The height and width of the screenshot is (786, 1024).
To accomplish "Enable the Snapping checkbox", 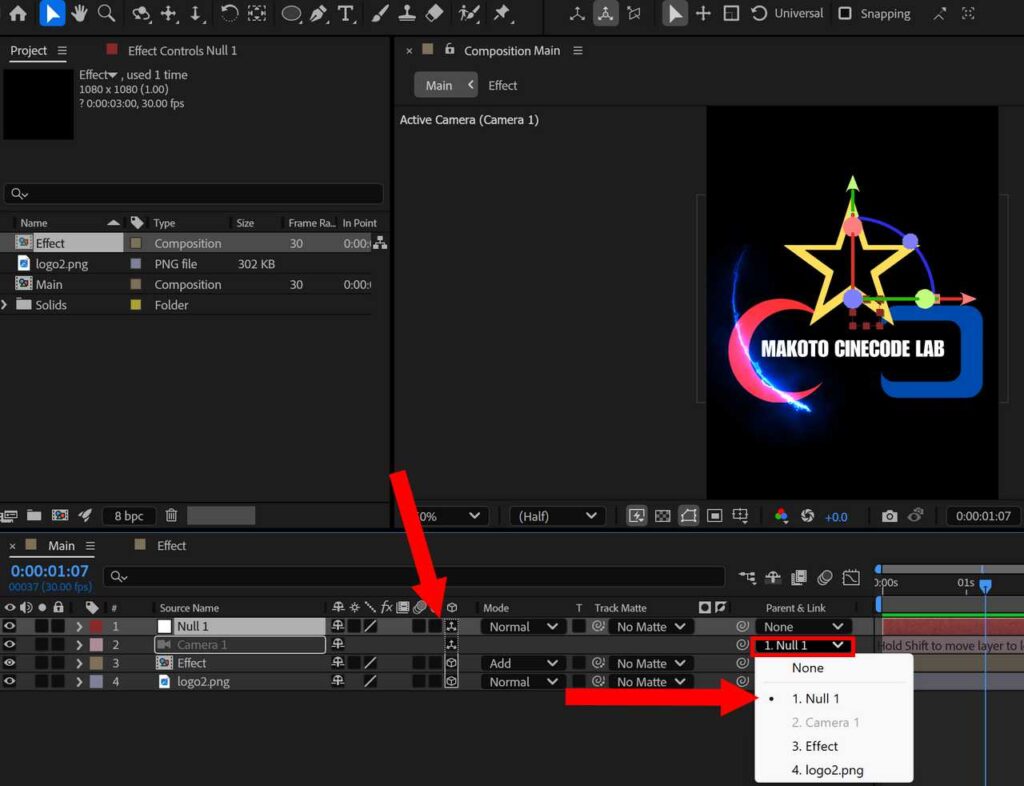I will (844, 13).
